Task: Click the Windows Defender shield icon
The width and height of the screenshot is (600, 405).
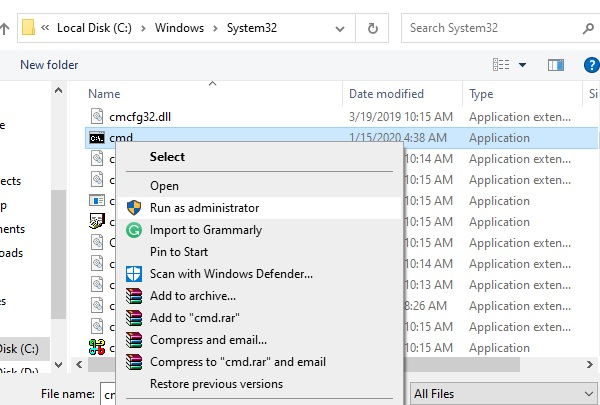Action: tap(134, 273)
